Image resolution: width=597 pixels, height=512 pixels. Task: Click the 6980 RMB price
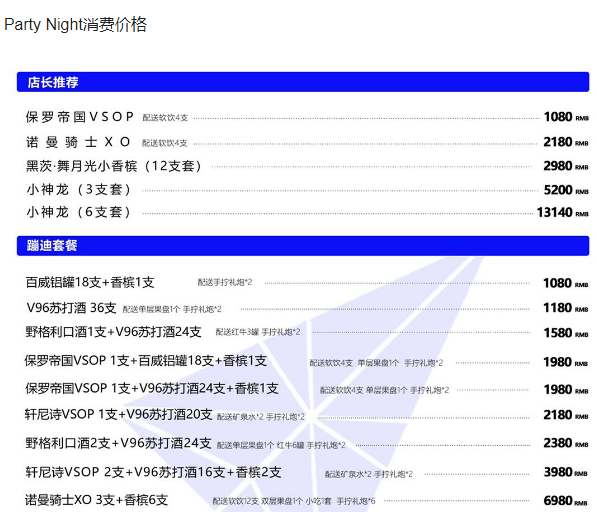click(566, 501)
